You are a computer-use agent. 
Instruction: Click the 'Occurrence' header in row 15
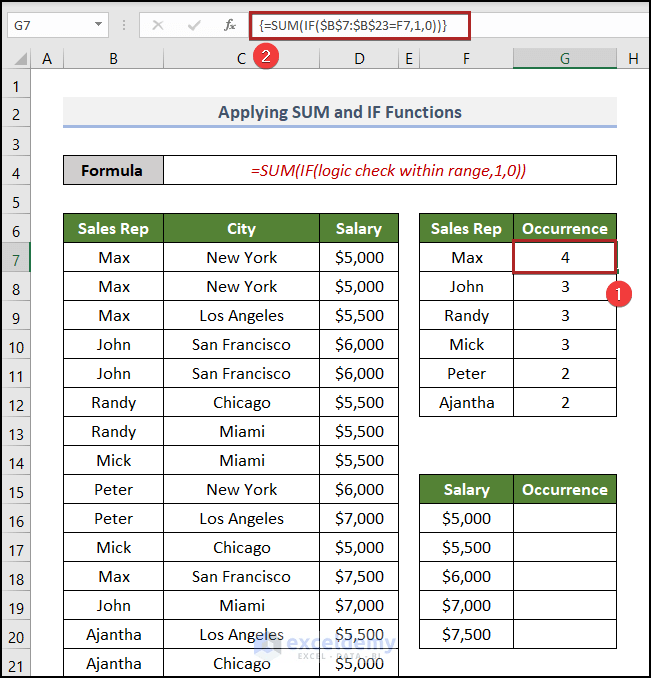(565, 489)
